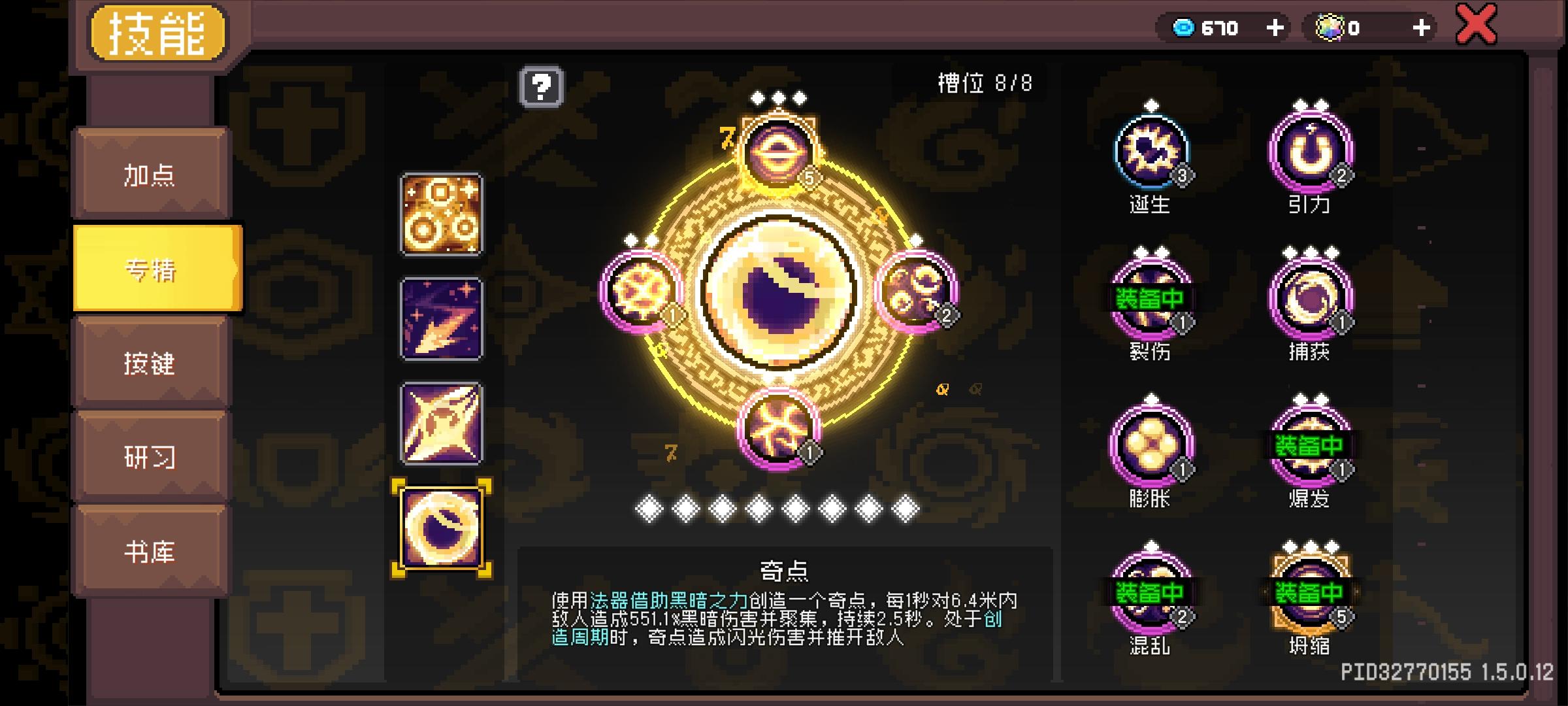
Task: Select the 诞生 rune icon
Action: (1151, 152)
